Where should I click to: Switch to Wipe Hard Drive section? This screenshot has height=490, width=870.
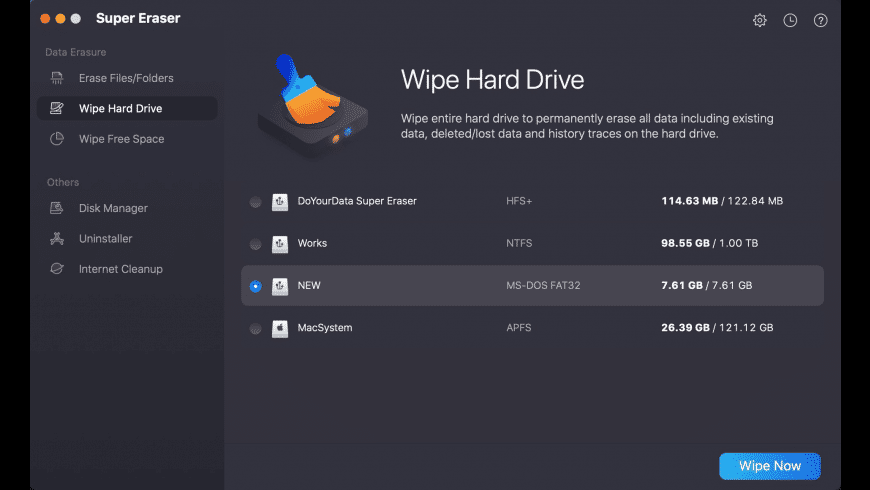pos(127,108)
